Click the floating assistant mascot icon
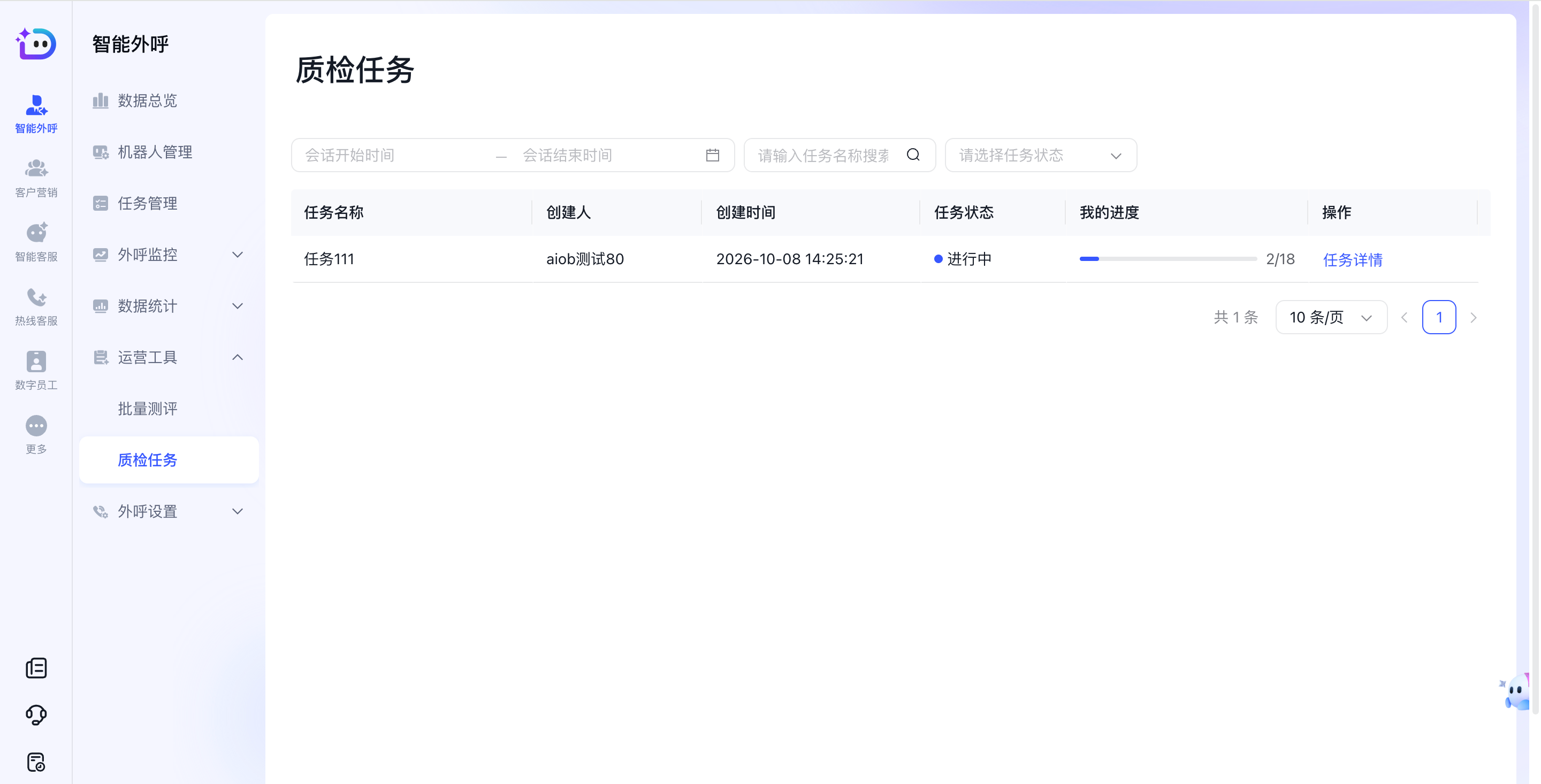1541x784 pixels. (1515, 693)
